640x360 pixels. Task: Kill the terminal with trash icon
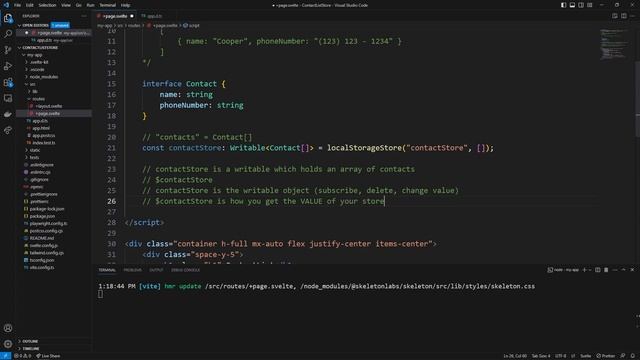coord(606,270)
